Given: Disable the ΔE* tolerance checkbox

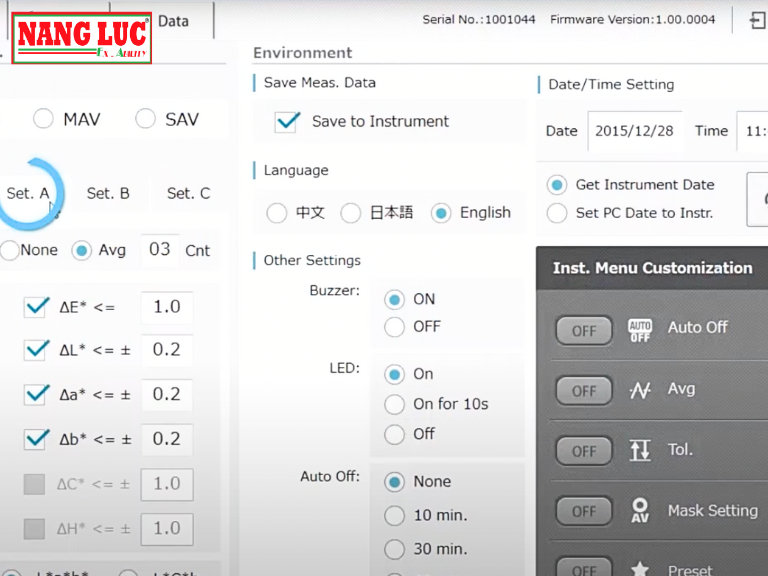Looking at the screenshot, I should click(37, 307).
